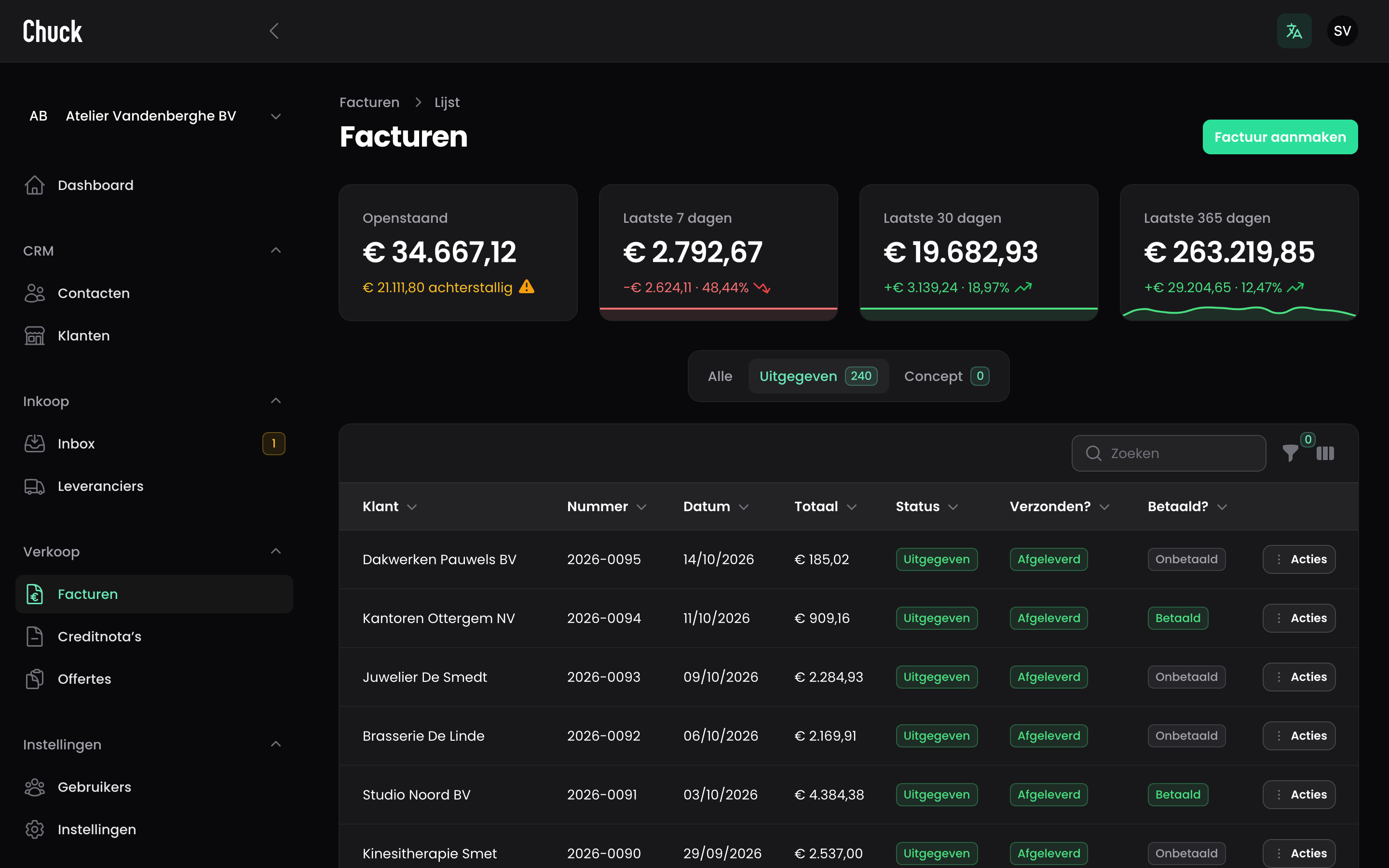Click invoice number 2026-0094

click(604, 618)
